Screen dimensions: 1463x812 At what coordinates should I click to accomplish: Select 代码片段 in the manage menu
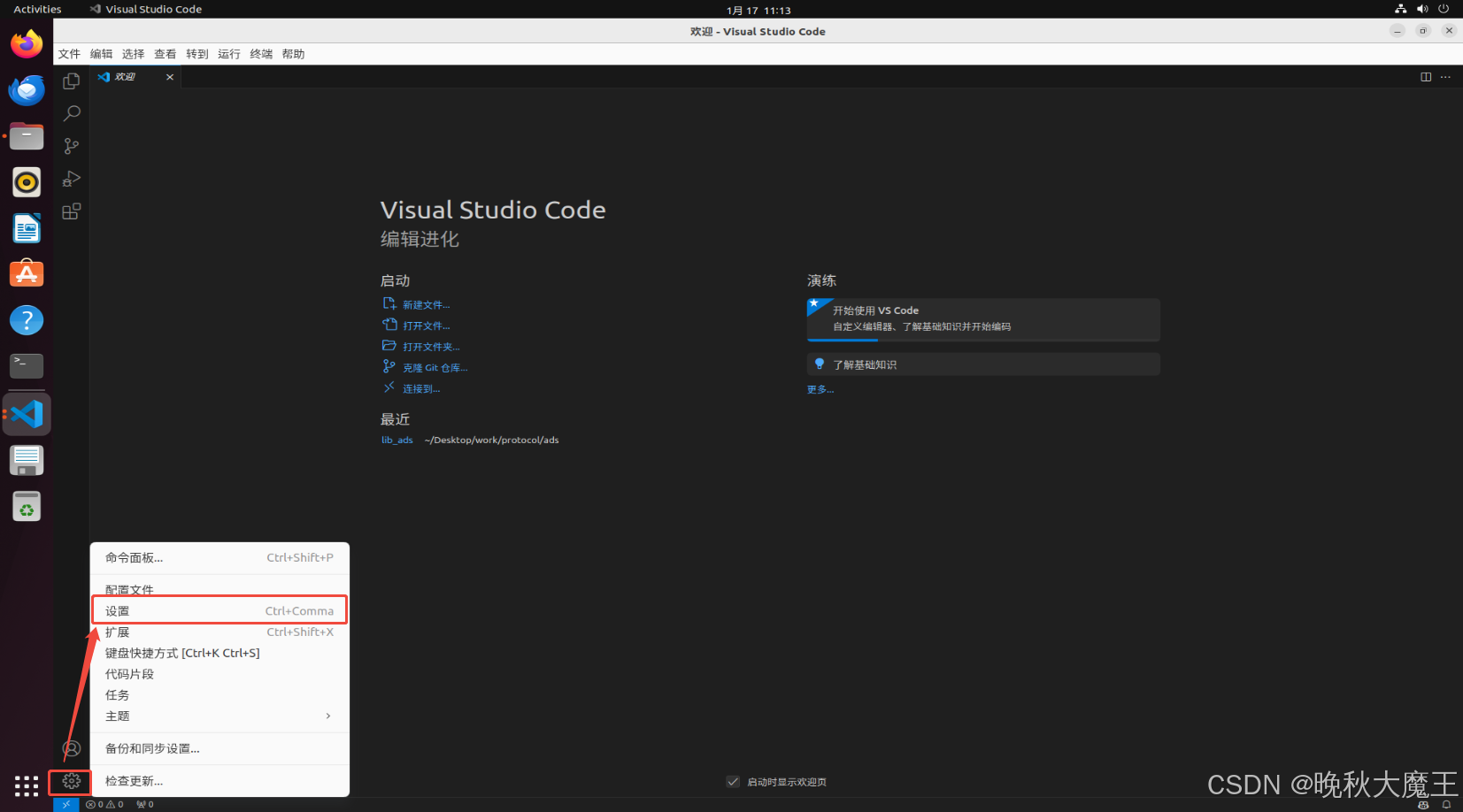click(219, 674)
